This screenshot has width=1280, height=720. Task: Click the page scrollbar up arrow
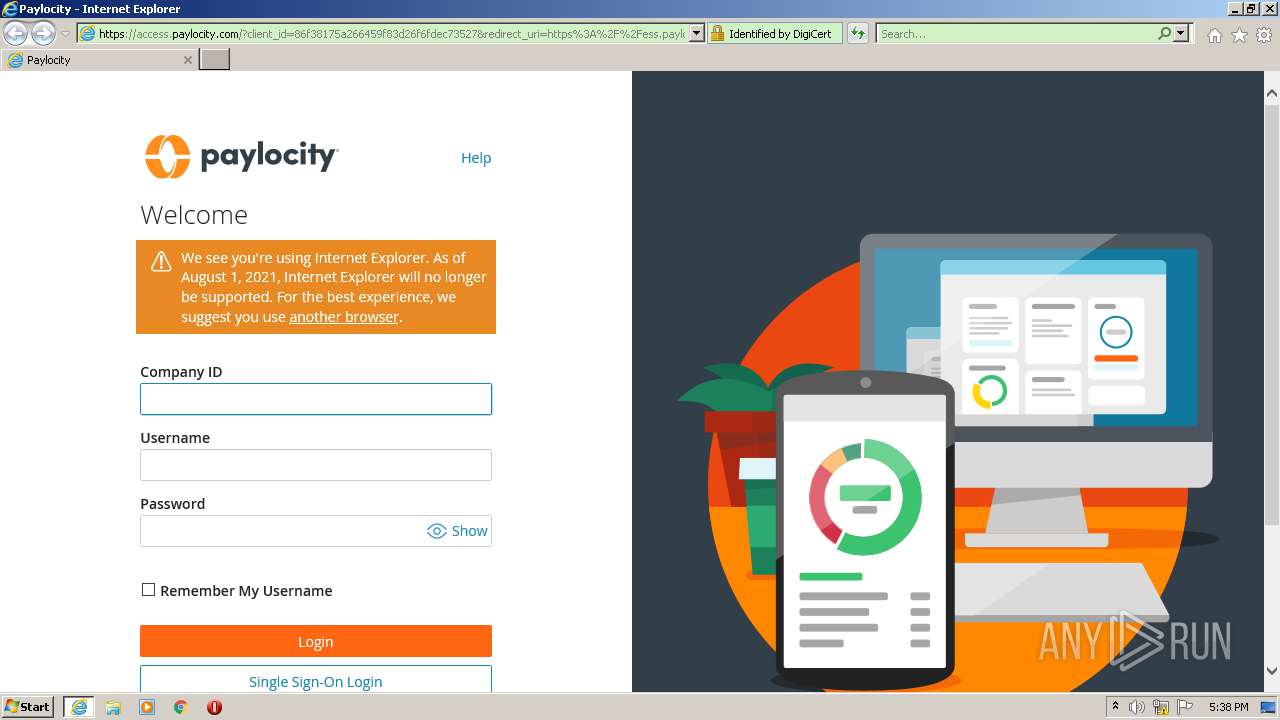[1272, 93]
